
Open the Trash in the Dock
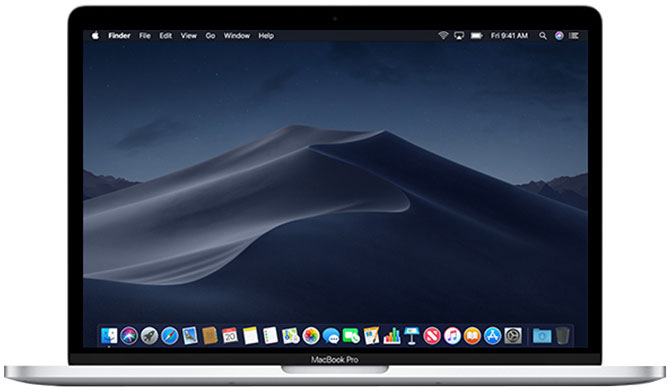click(562, 336)
